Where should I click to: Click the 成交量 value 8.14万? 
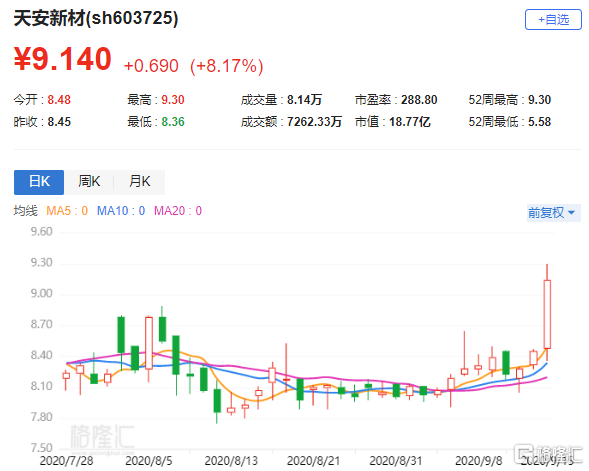pos(304,100)
